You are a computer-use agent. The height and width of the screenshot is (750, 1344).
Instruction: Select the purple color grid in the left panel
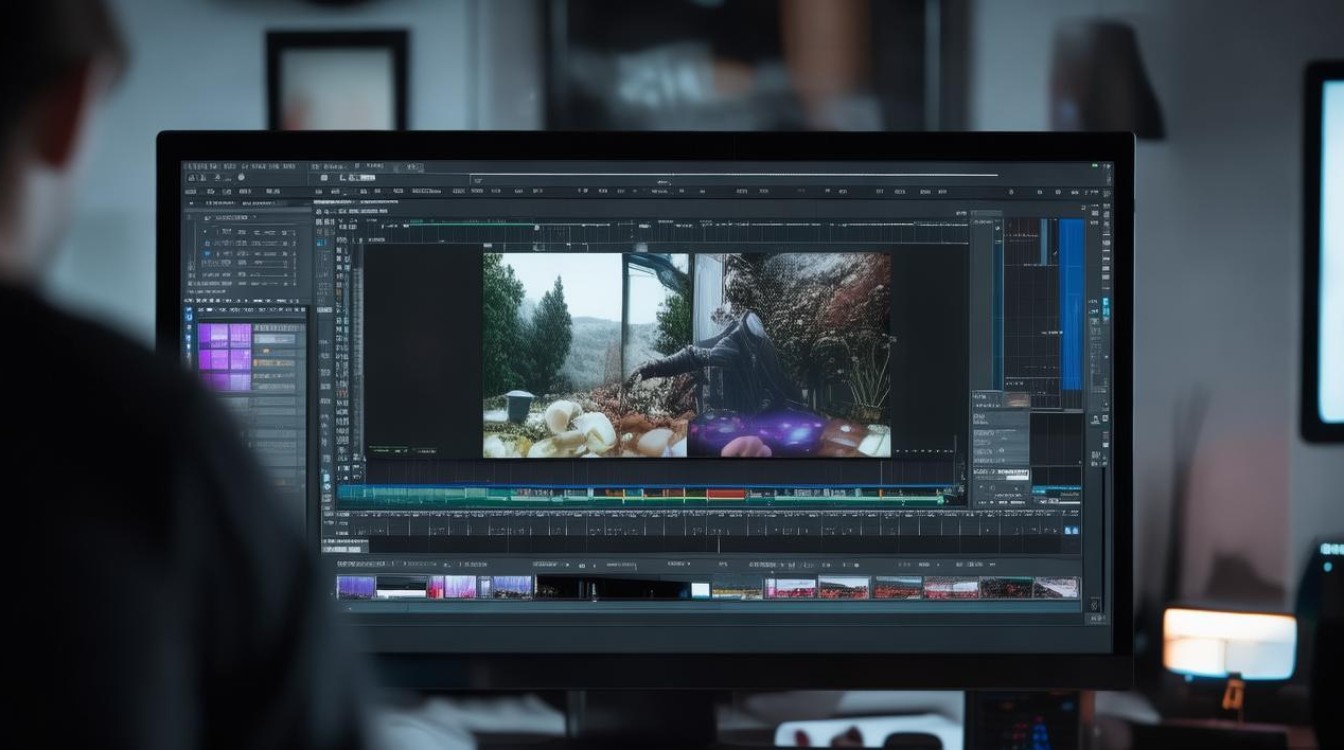tap(225, 357)
